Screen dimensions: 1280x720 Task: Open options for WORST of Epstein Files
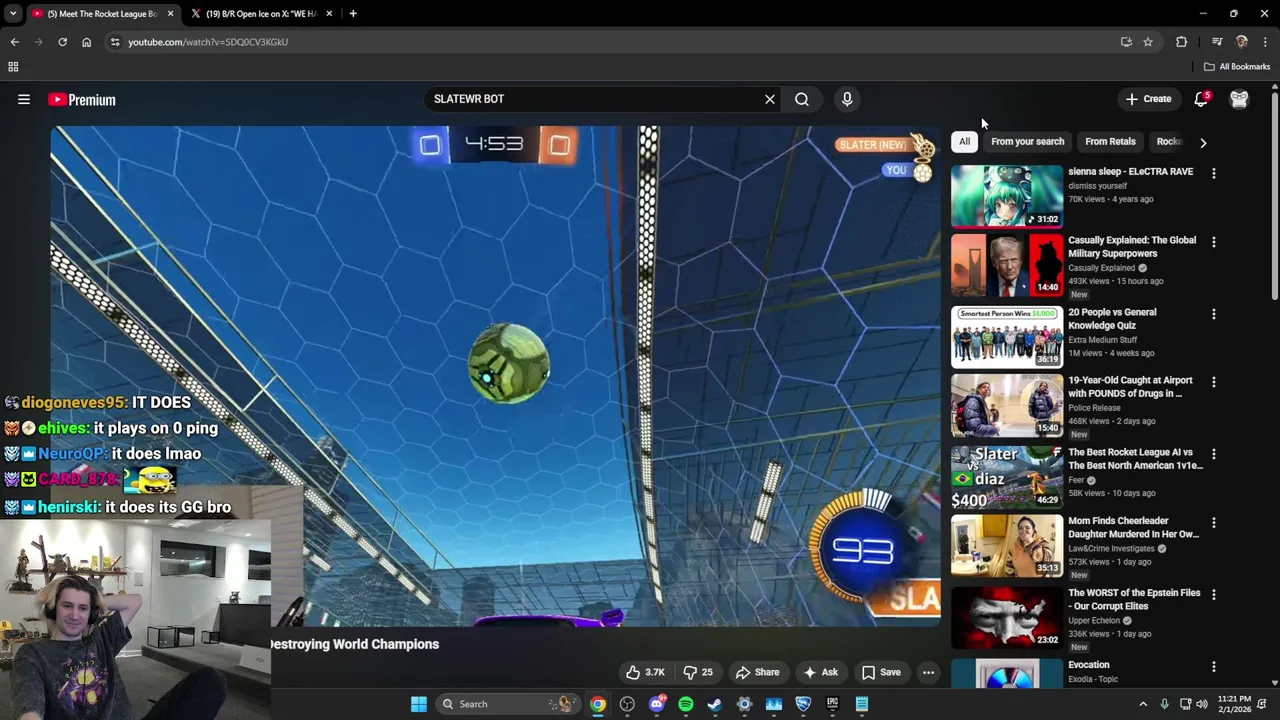[x=1214, y=594]
